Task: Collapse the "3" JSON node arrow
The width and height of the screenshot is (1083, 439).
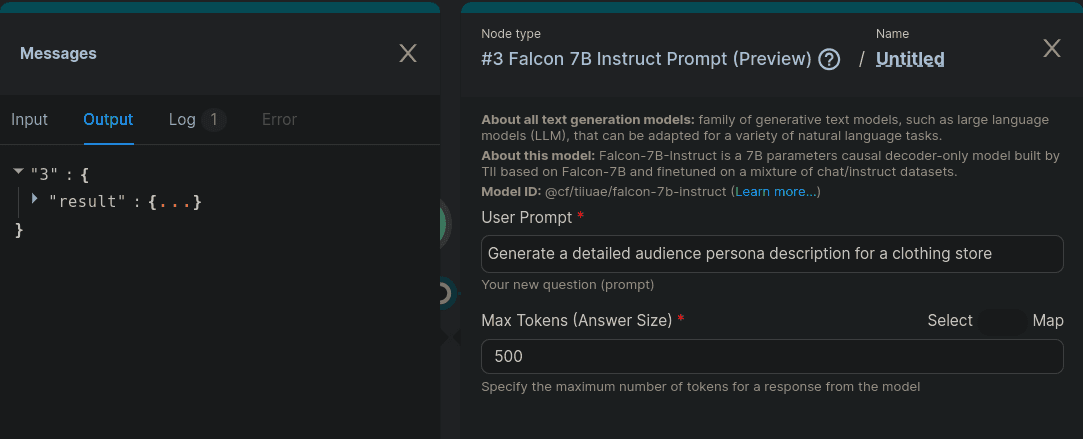Action: (x=18, y=173)
